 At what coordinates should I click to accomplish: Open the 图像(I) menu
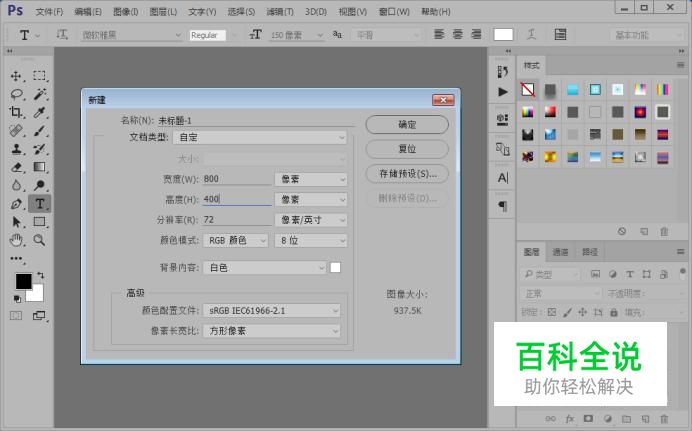point(126,12)
